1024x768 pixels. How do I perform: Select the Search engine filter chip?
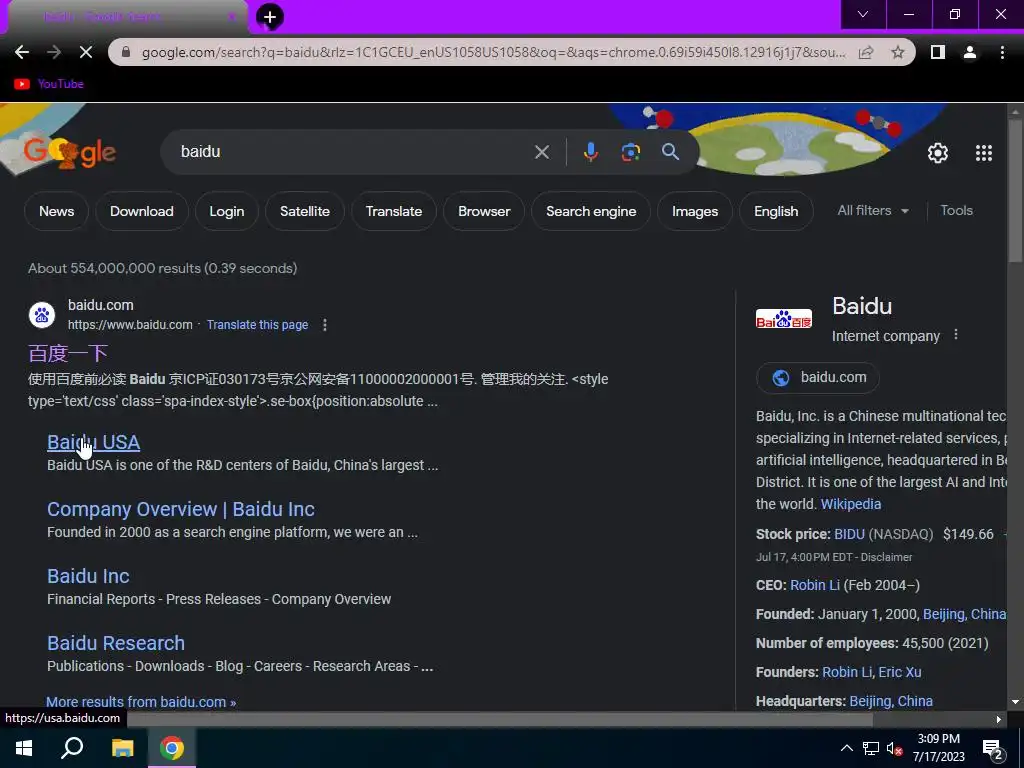coord(591,211)
